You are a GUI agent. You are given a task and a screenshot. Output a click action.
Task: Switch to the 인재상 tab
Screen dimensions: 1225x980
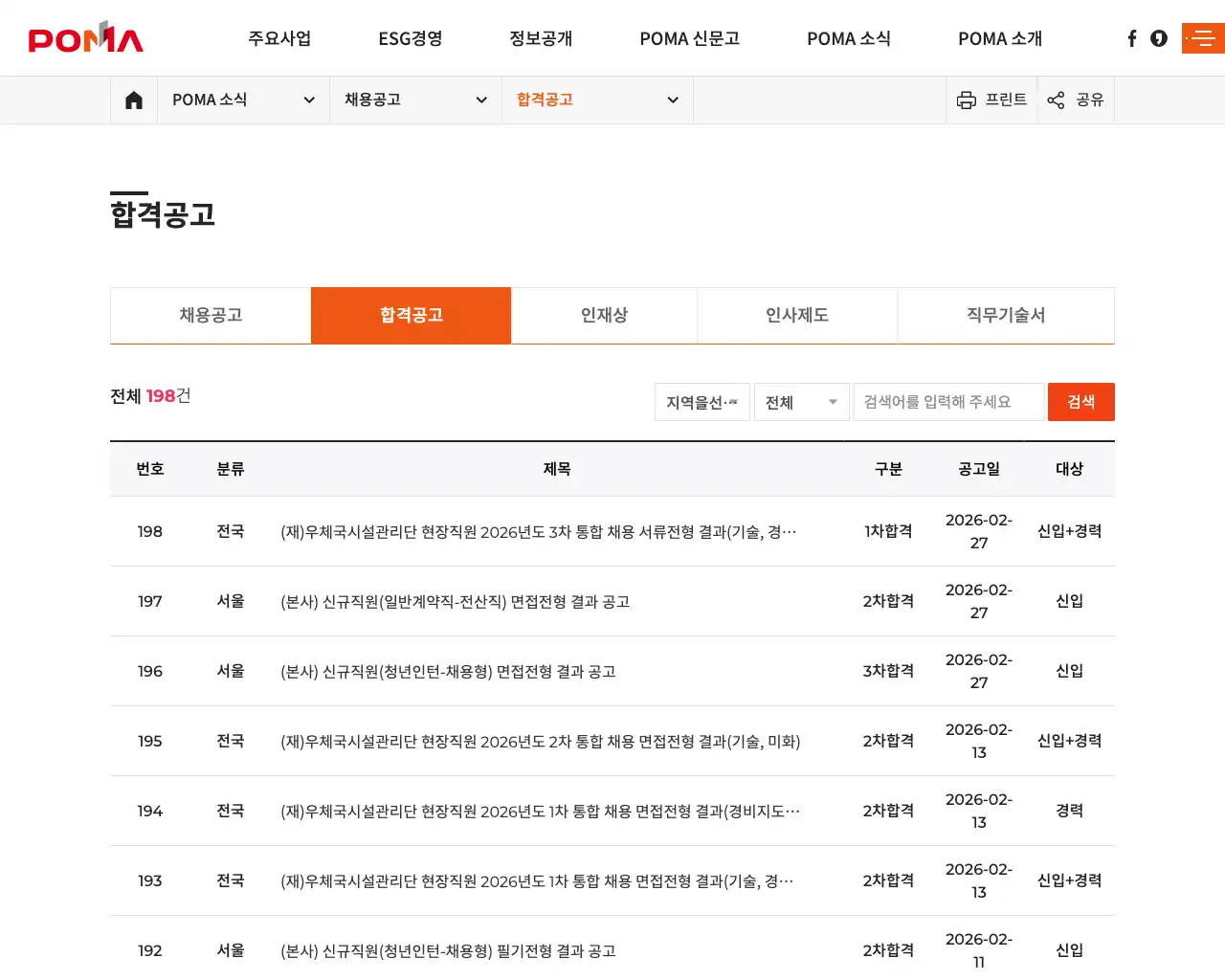point(604,315)
